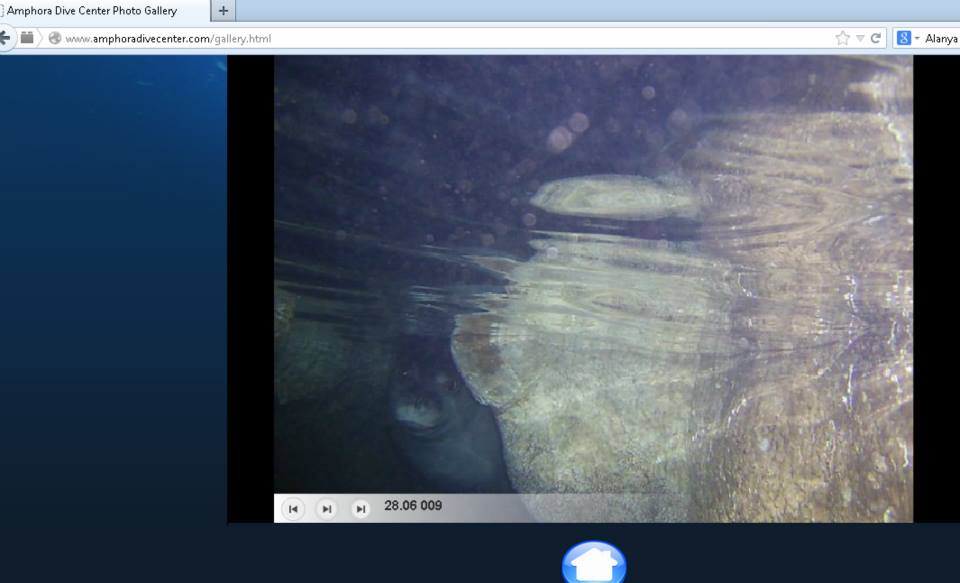Expand the search engine selector arrow

[x=916, y=38]
